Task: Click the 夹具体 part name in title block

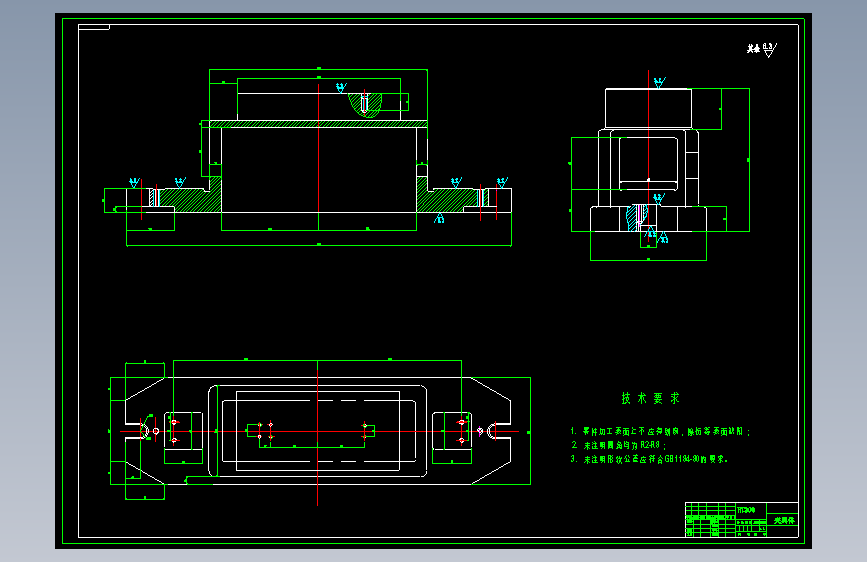Action: coord(784,521)
